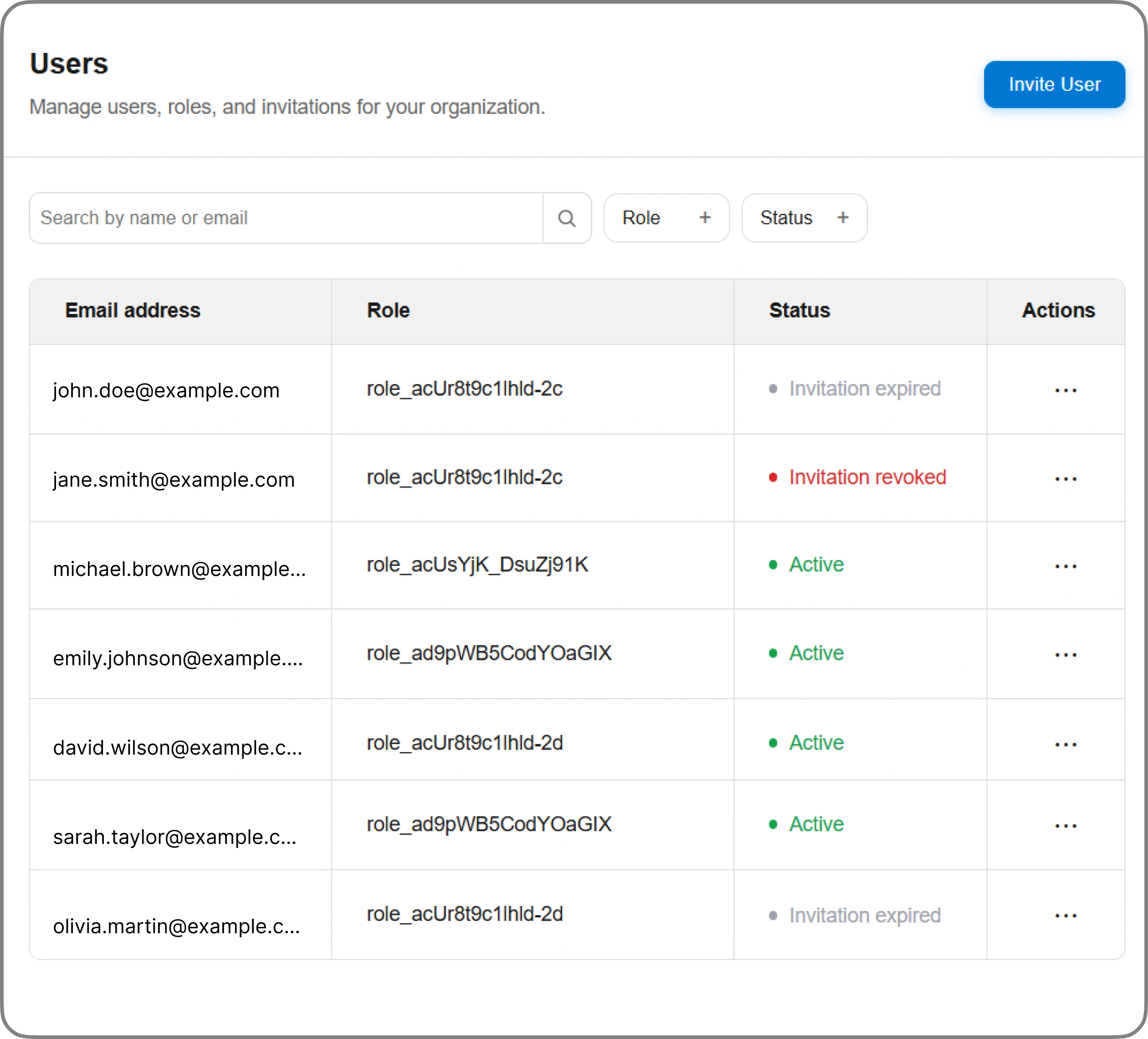The image size is (1148, 1039).
Task: Open actions menu for olivia.martin row
Action: coord(1066,916)
